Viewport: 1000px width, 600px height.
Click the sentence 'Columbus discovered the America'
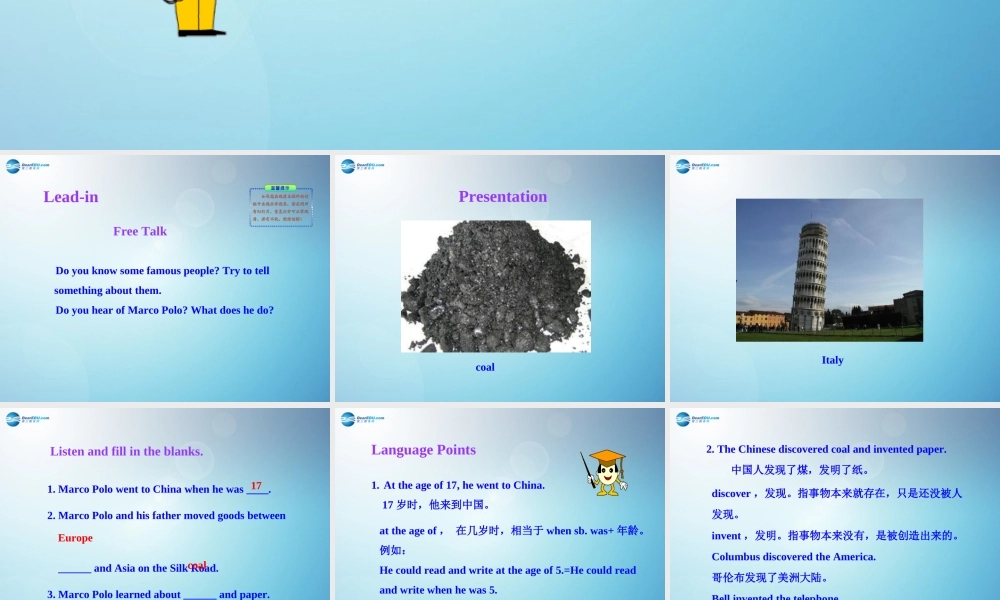click(x=793, y=557)
